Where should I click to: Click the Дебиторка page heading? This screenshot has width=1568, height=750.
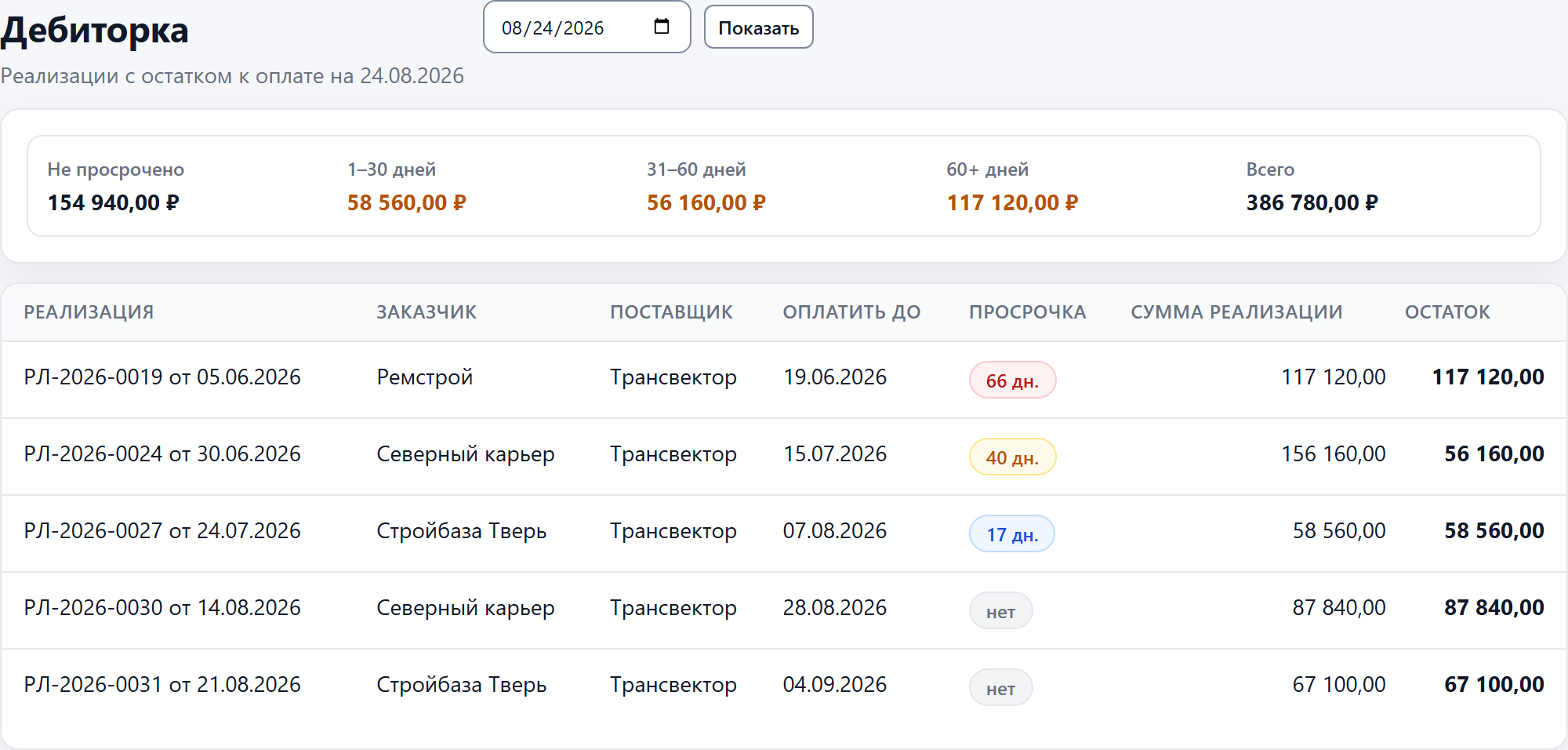(95, 31)
